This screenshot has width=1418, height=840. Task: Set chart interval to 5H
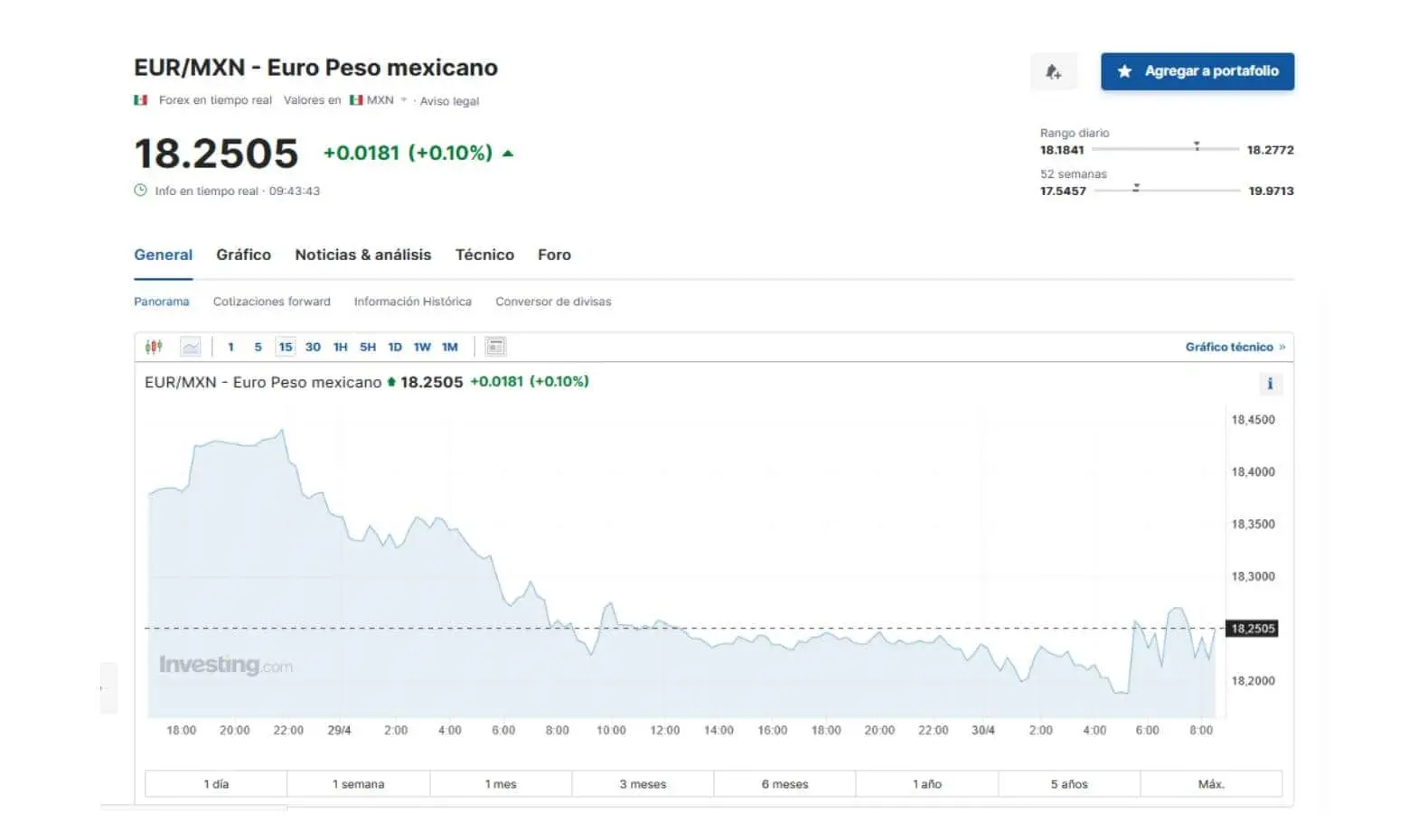click(x=367, y=347)
